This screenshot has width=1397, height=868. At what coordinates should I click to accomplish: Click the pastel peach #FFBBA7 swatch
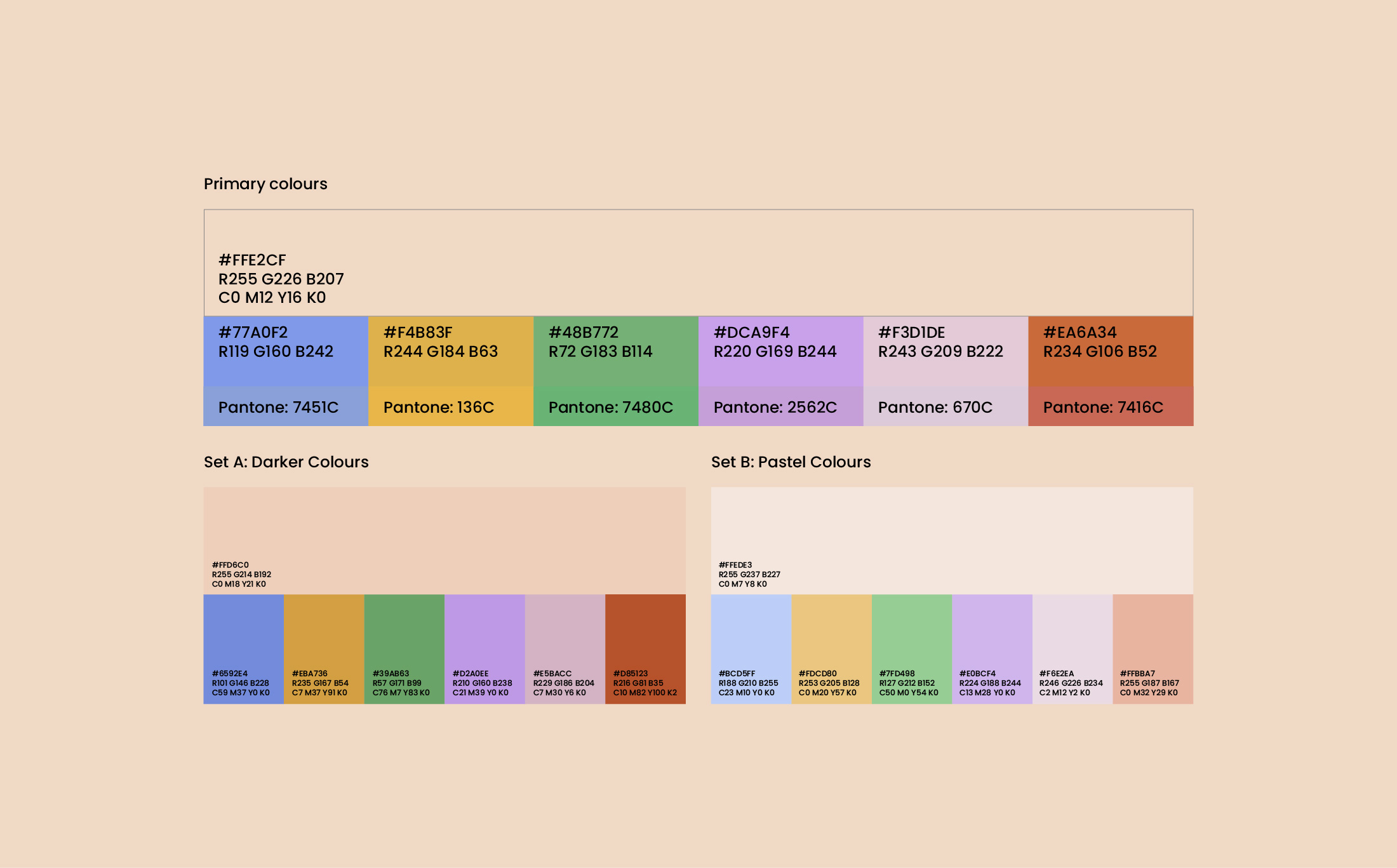click(x=1153, y=635)
